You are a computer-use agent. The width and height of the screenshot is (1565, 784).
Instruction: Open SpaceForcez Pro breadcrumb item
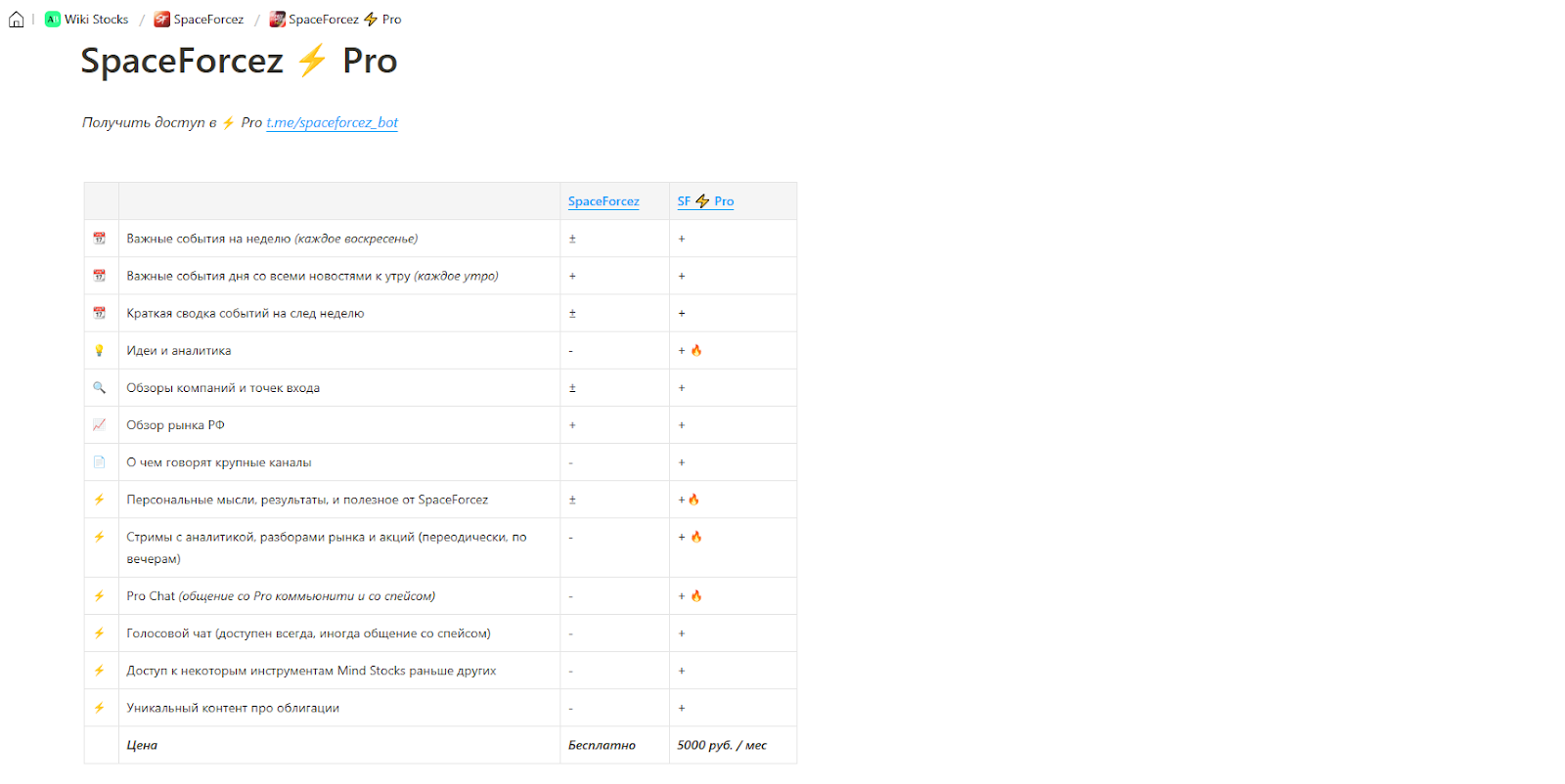335,20
